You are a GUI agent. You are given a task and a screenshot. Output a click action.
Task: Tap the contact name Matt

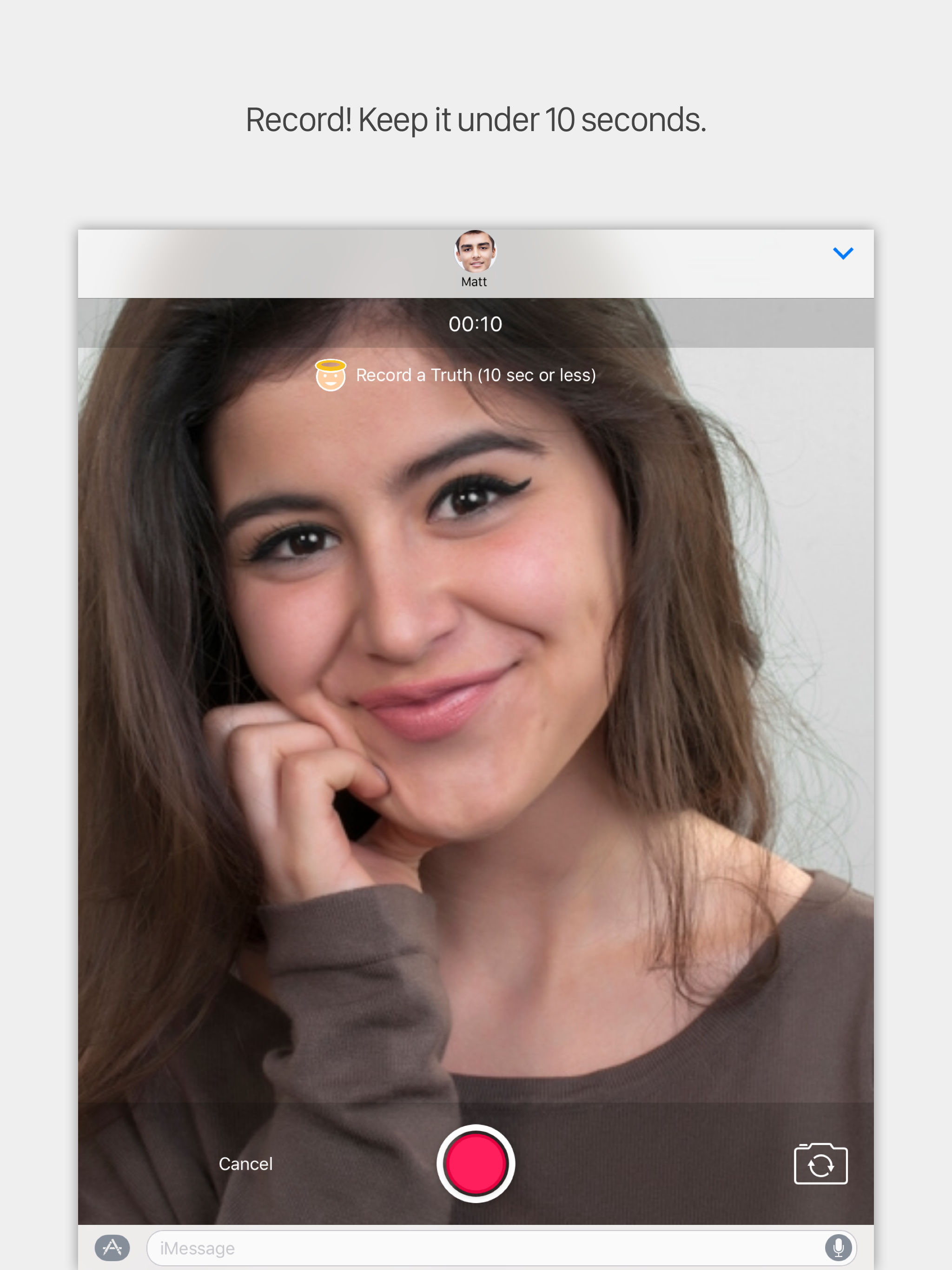pyautogui.click(x=474, y=282)
